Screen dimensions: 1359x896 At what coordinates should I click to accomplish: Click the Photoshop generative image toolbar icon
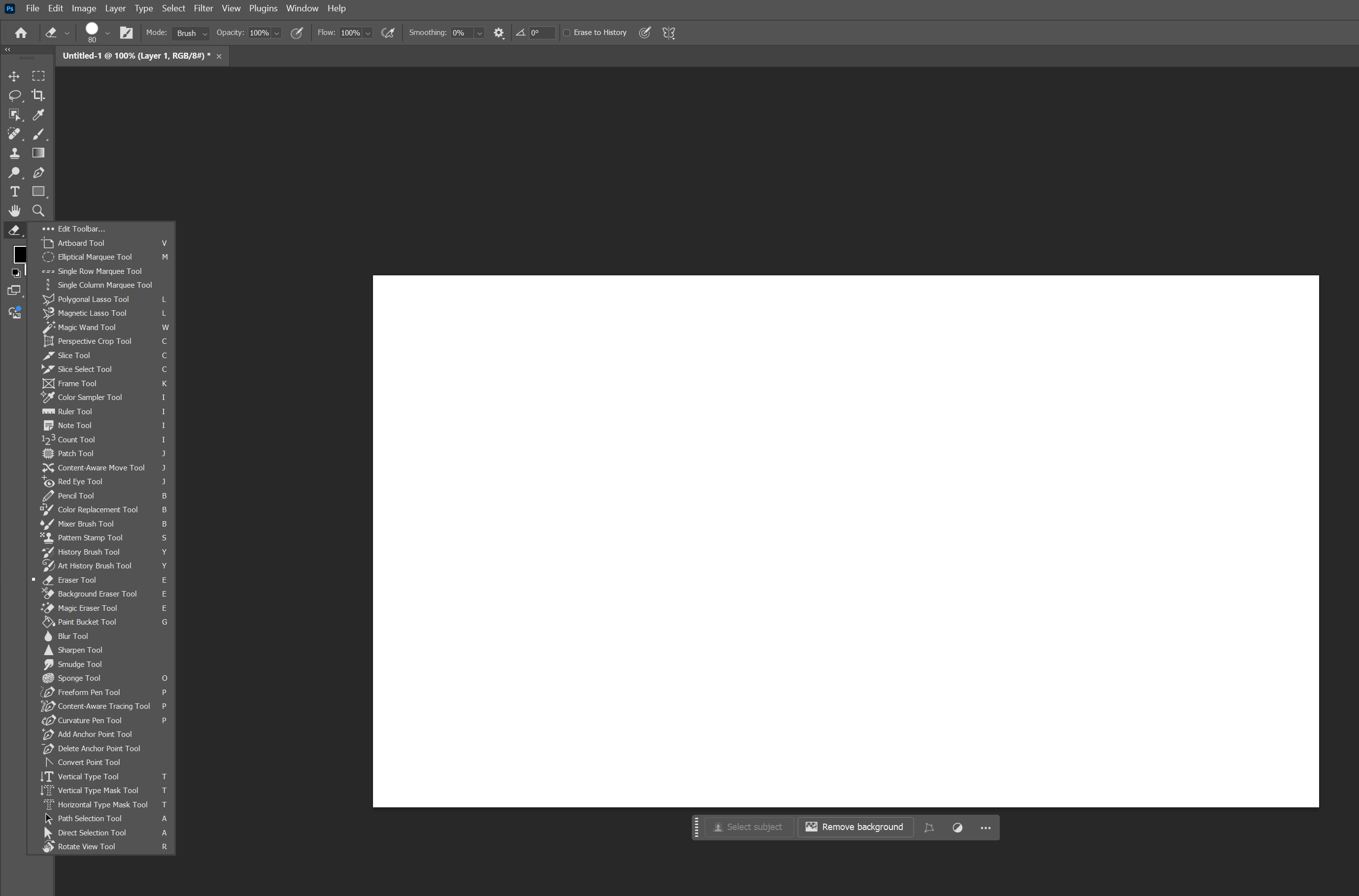(14, 313)
